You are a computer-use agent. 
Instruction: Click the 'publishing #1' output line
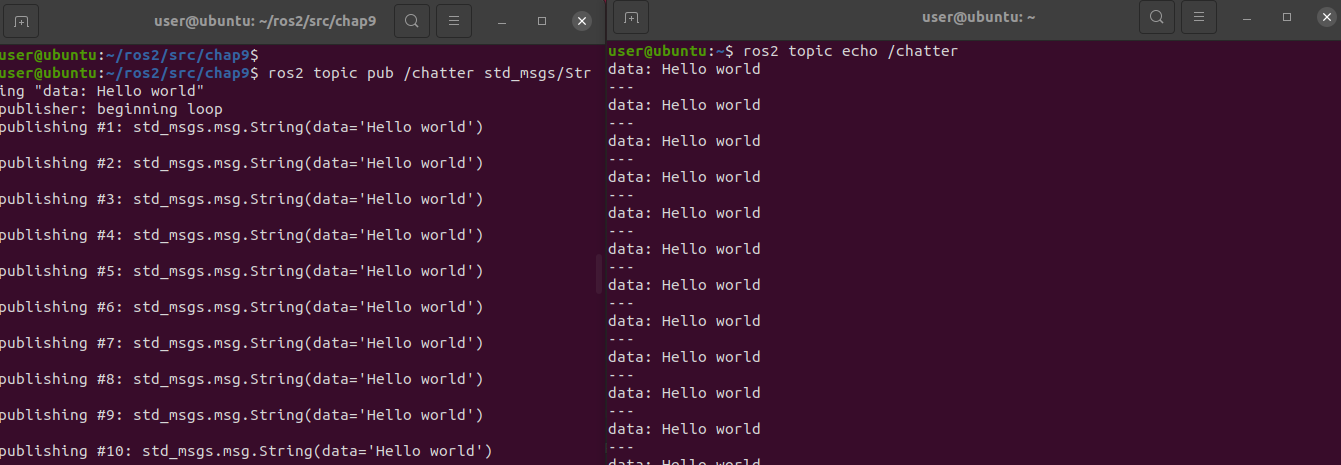(x=242, y=127)
